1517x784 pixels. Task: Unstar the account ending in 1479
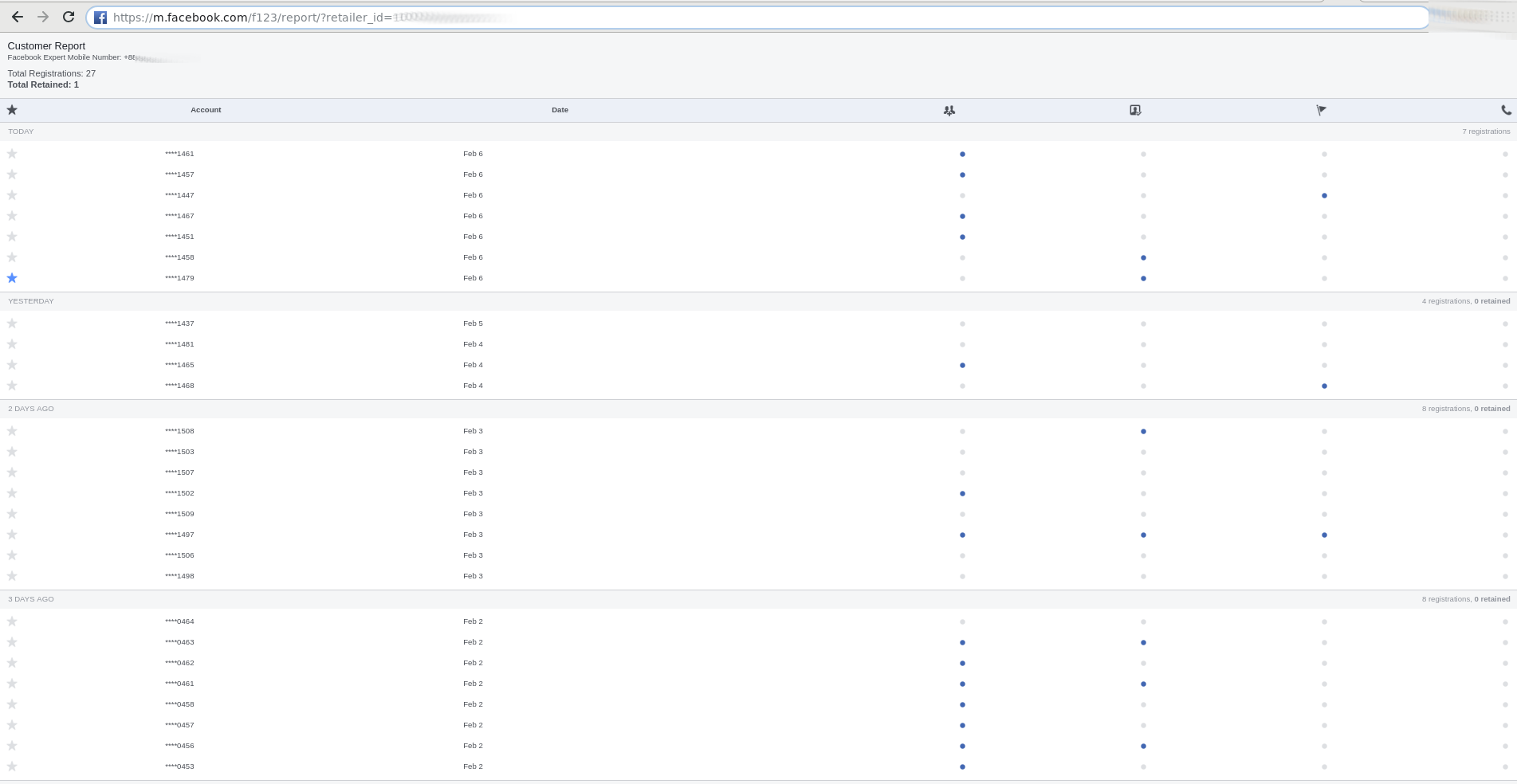pyautogui.click(x=12, y=278)
